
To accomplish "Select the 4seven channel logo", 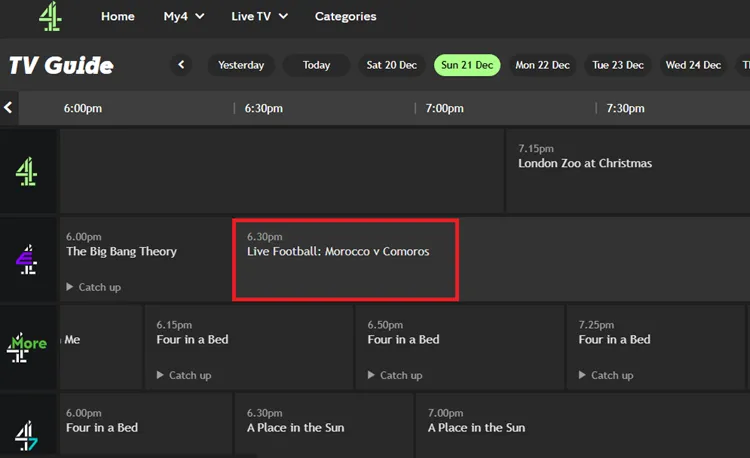I will [27, 433].
